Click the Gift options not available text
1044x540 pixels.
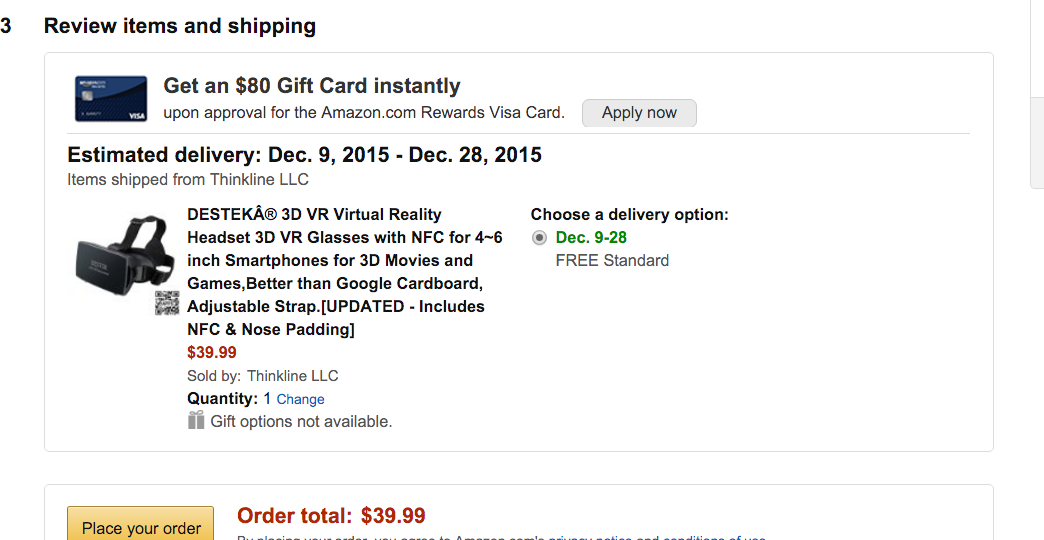pyautogui.click(x=301, y=422)
